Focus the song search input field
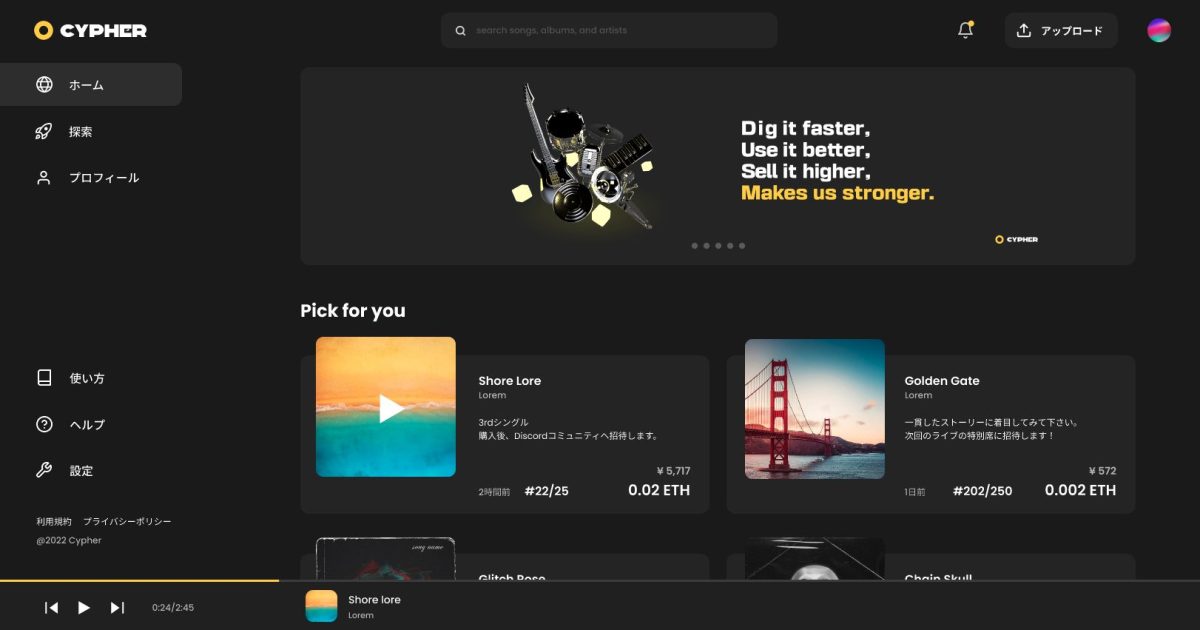1200x630 pixels. 620,31
